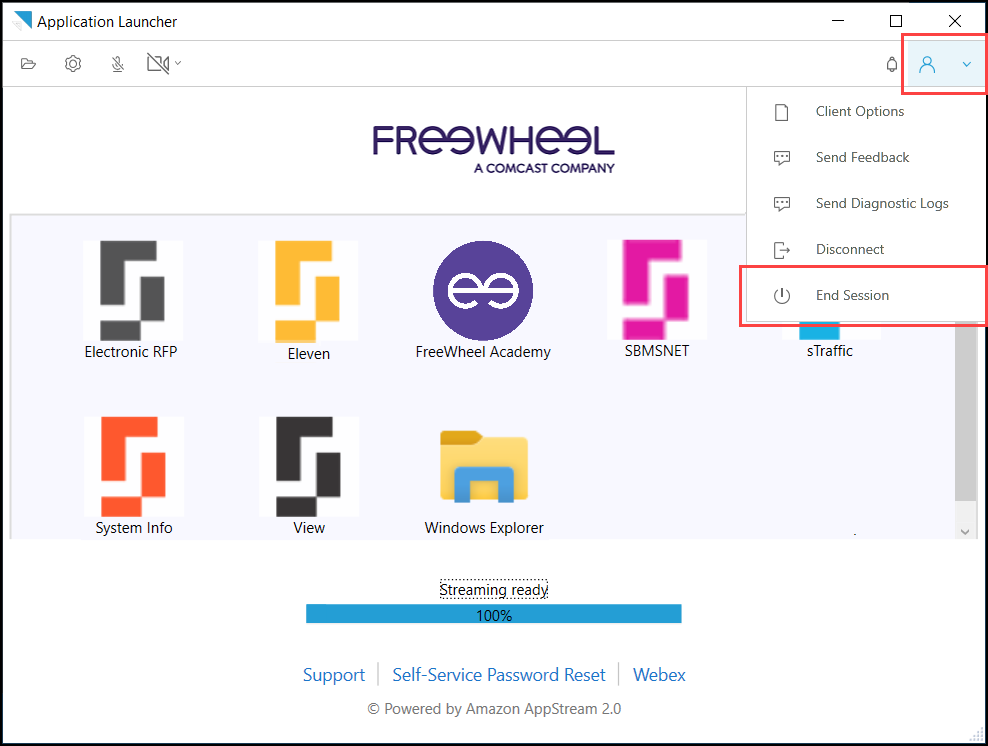The width and height of the screenshot is (988, 746).
Task: Open the Electronic RFP app
Action: point(133,290)
